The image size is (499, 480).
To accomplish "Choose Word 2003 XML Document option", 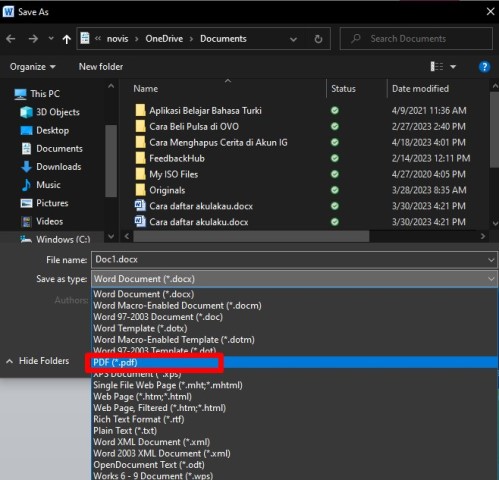I will pyautogui.click(x=295, y=453).
